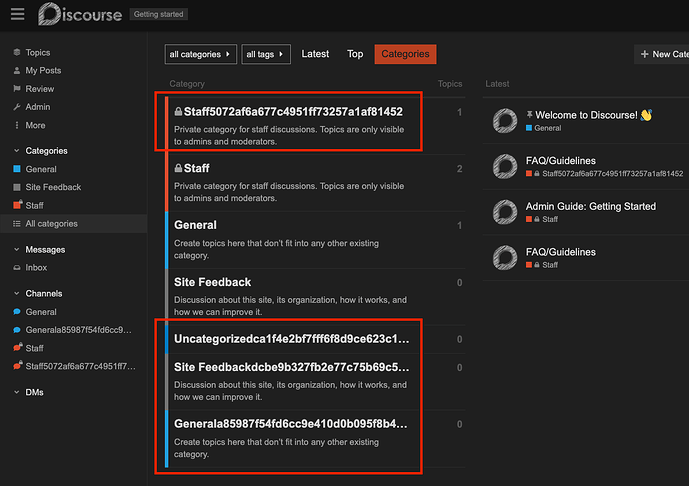The image size is (689, 486).
Task: Click the Admin wrench icon
Action: tap(17, 107)
